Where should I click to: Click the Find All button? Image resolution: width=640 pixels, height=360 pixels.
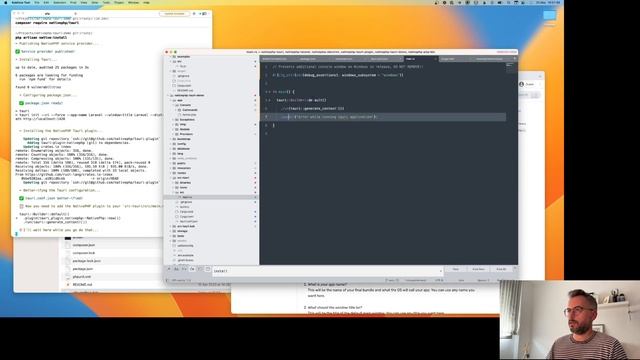coord(501,269)
